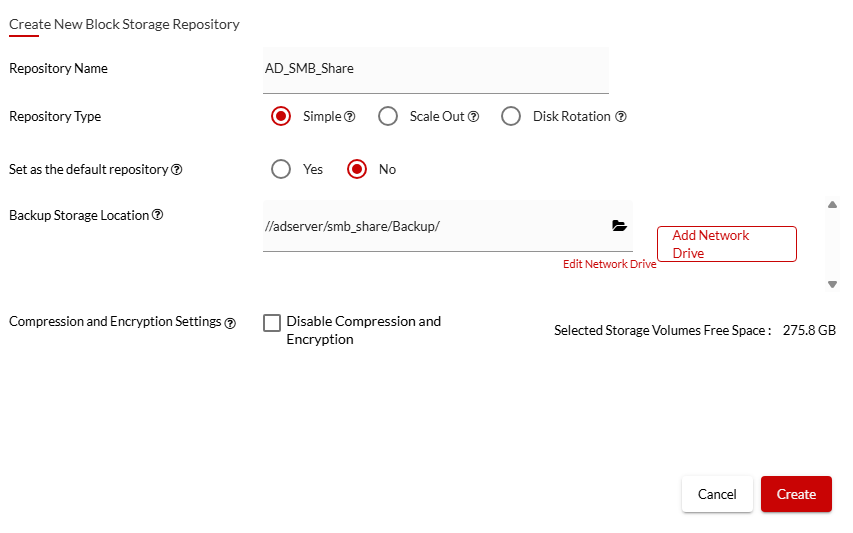Click the help icon beside Scale Out
Image resolution: width=853 pixels, height=533 pixels.
[473, 117]
